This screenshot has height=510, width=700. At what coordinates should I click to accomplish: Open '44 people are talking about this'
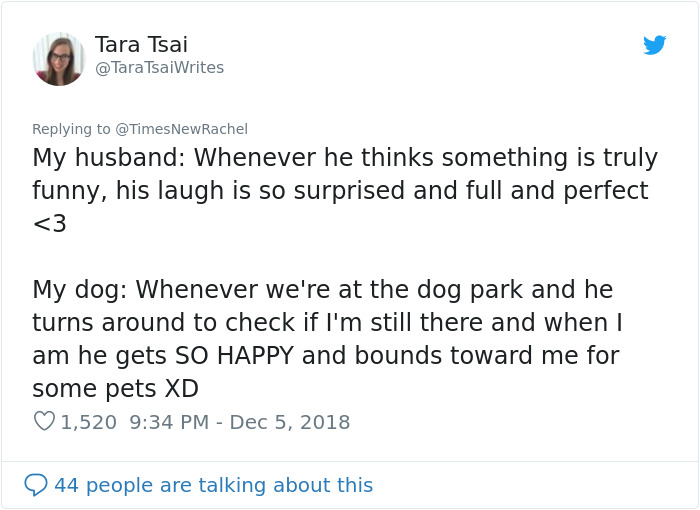(x=213, y=485)
